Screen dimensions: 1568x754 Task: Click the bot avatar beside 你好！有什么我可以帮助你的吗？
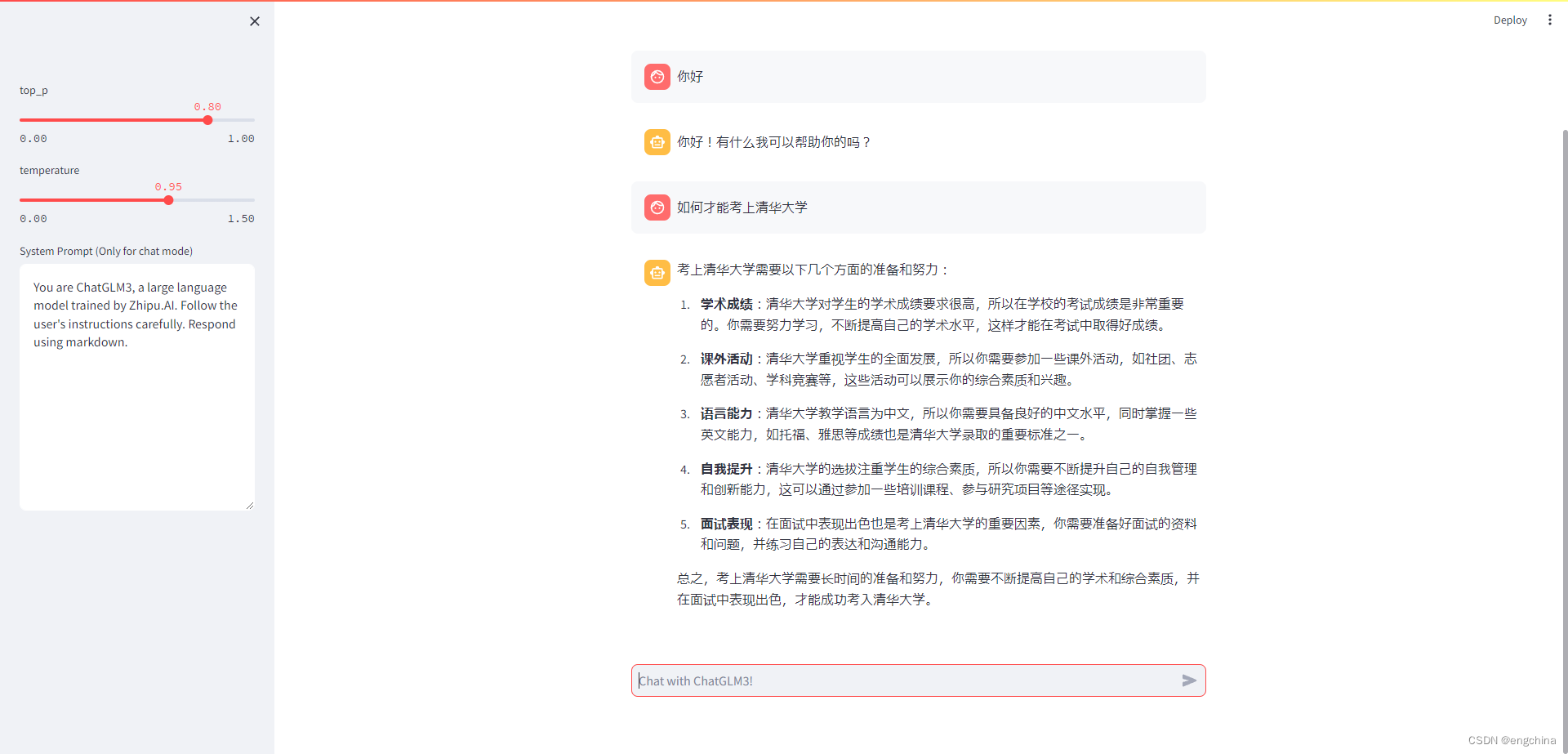[657, 142]
